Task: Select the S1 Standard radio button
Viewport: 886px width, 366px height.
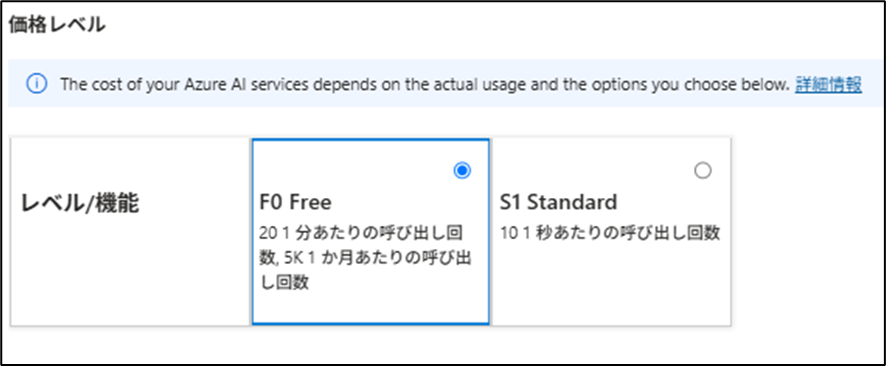Action: (x=702, y=171)
